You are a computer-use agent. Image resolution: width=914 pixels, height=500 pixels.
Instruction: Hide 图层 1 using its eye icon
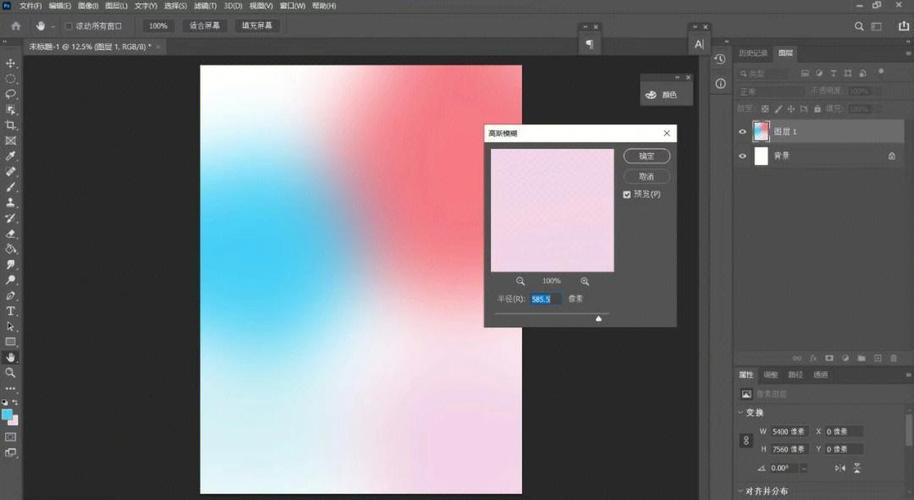pos(742,131)
